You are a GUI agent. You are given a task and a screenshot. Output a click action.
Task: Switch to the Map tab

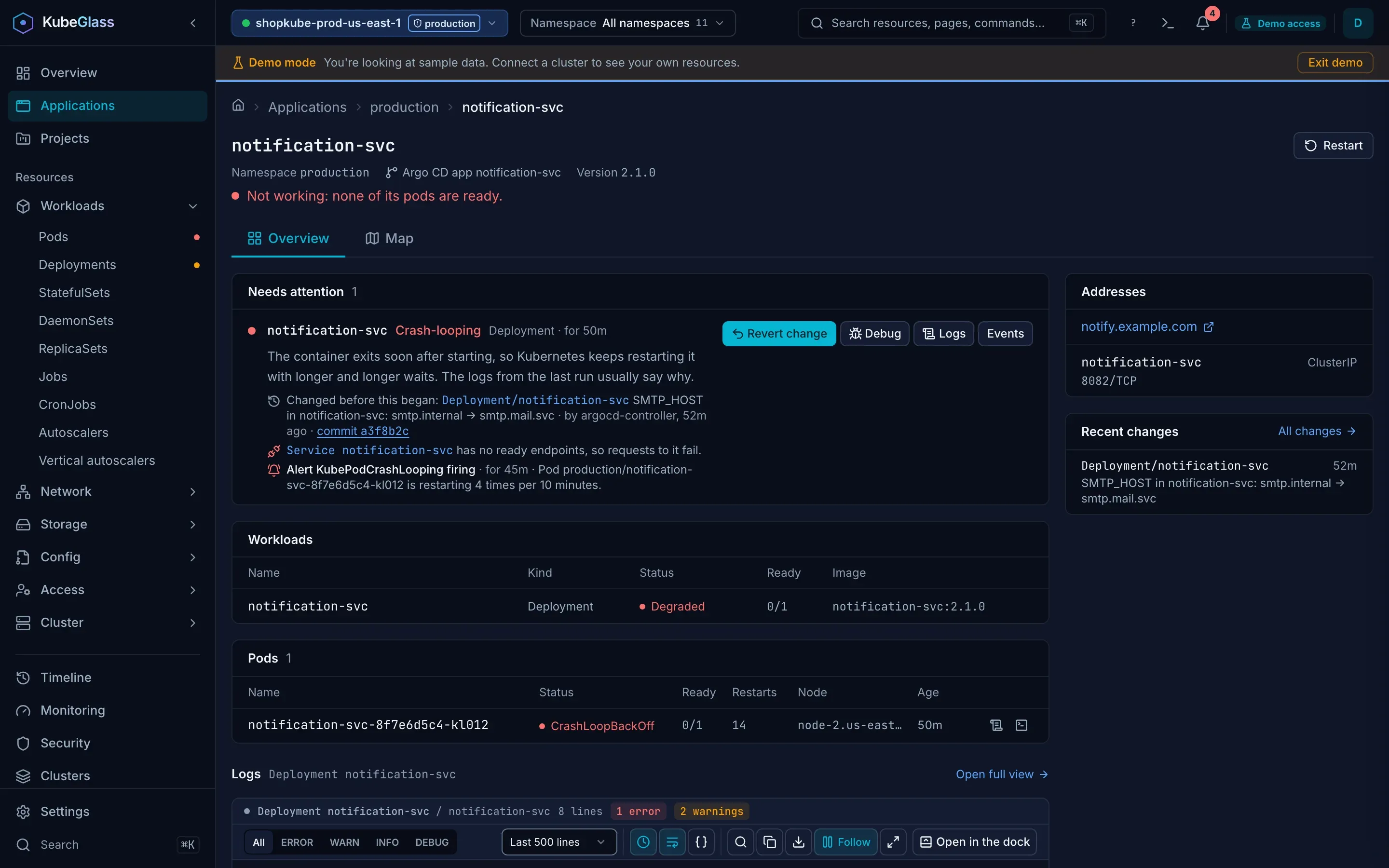coord(390,238)
